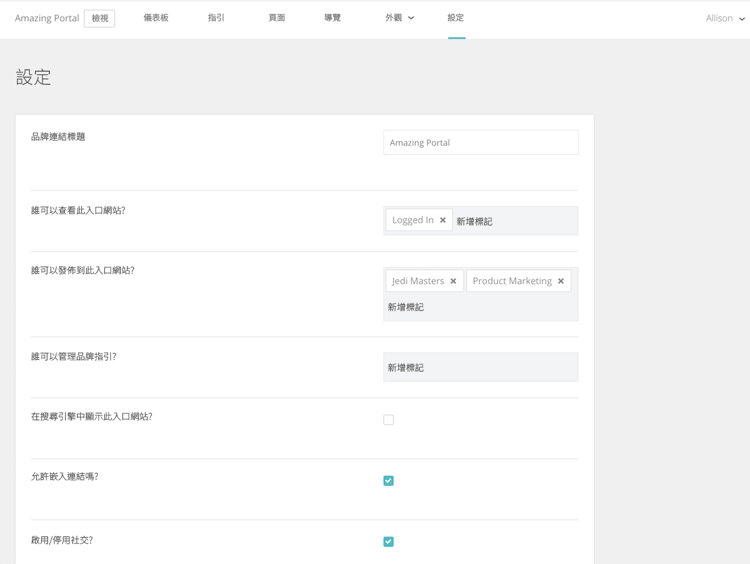Remove the Jedi Masters tag

pos(453,281)
